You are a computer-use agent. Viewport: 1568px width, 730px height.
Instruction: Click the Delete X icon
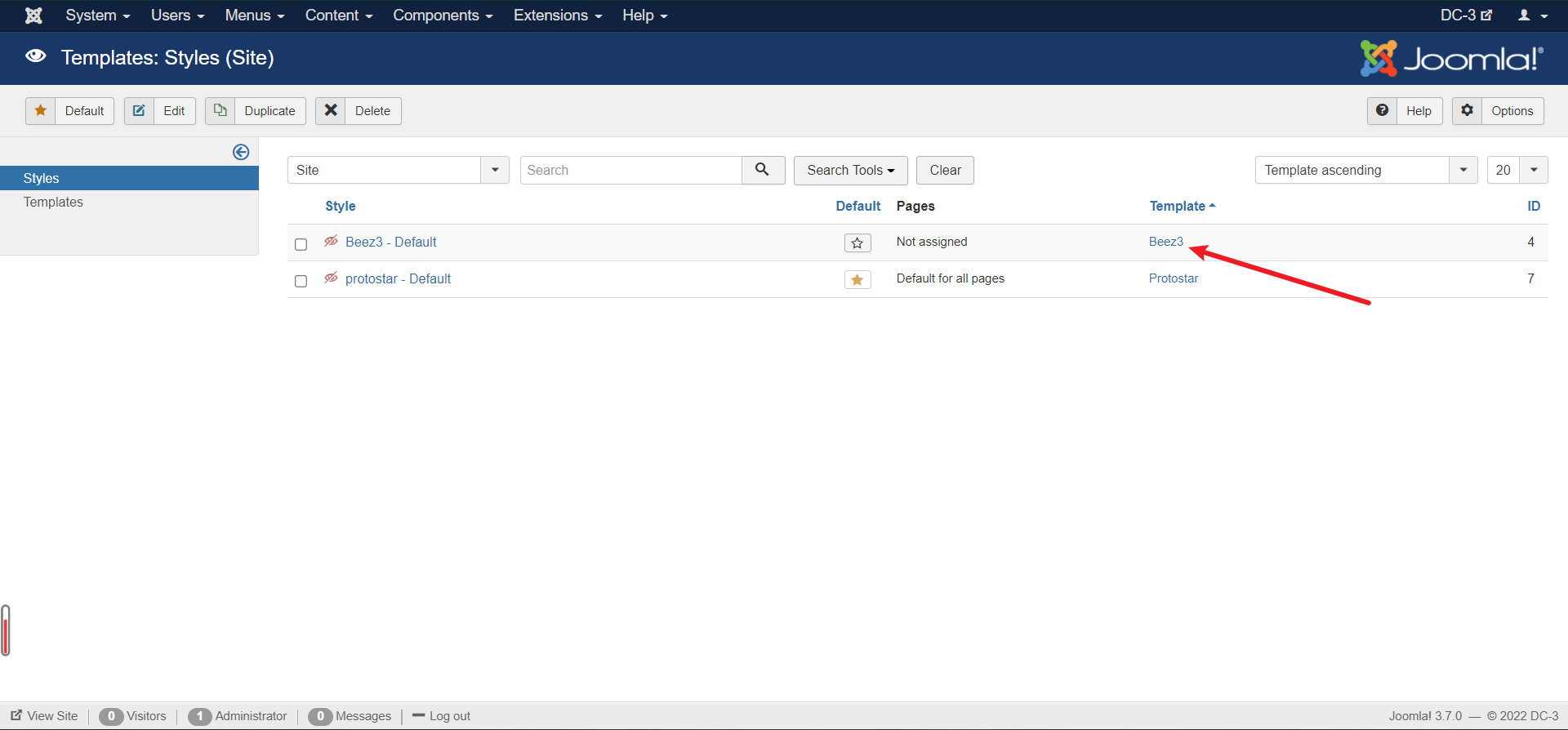[x=331, y=111]
